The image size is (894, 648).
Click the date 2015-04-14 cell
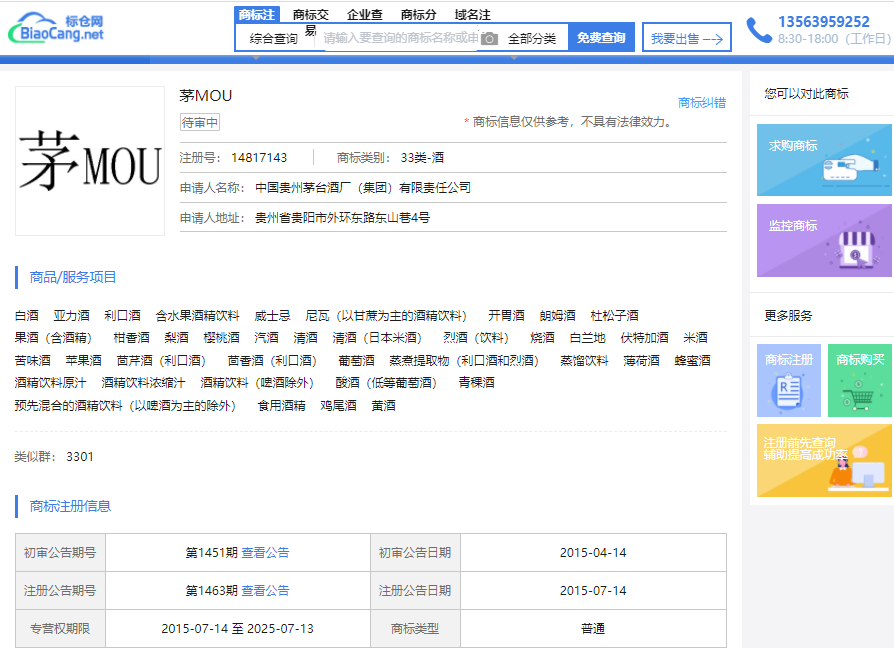pyautogui.click(x=593, y=552)
